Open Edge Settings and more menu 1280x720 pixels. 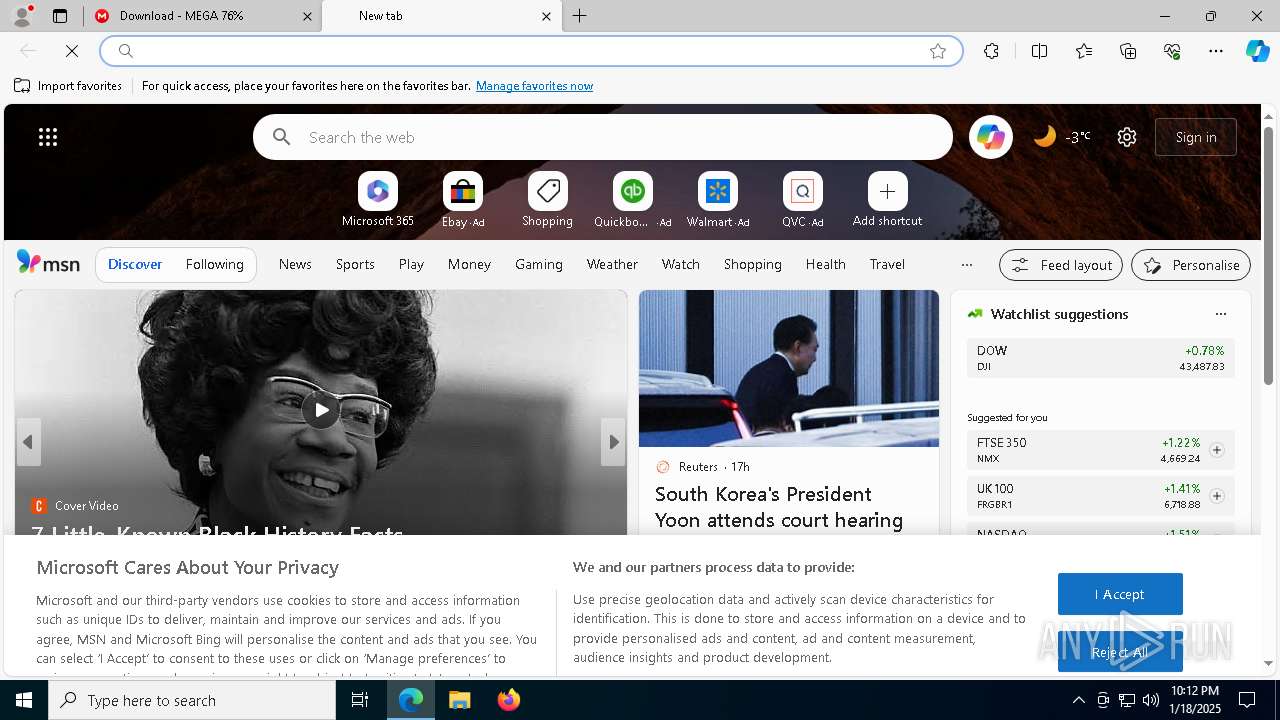click(x=1216, y=51)
